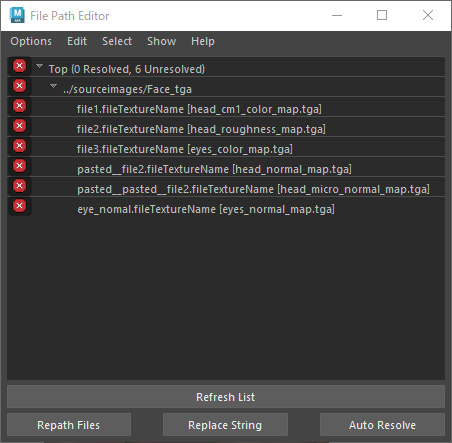Click the red X icon for head_normal_map.tga
452x443 pixels.
click(x=19, y=166)
